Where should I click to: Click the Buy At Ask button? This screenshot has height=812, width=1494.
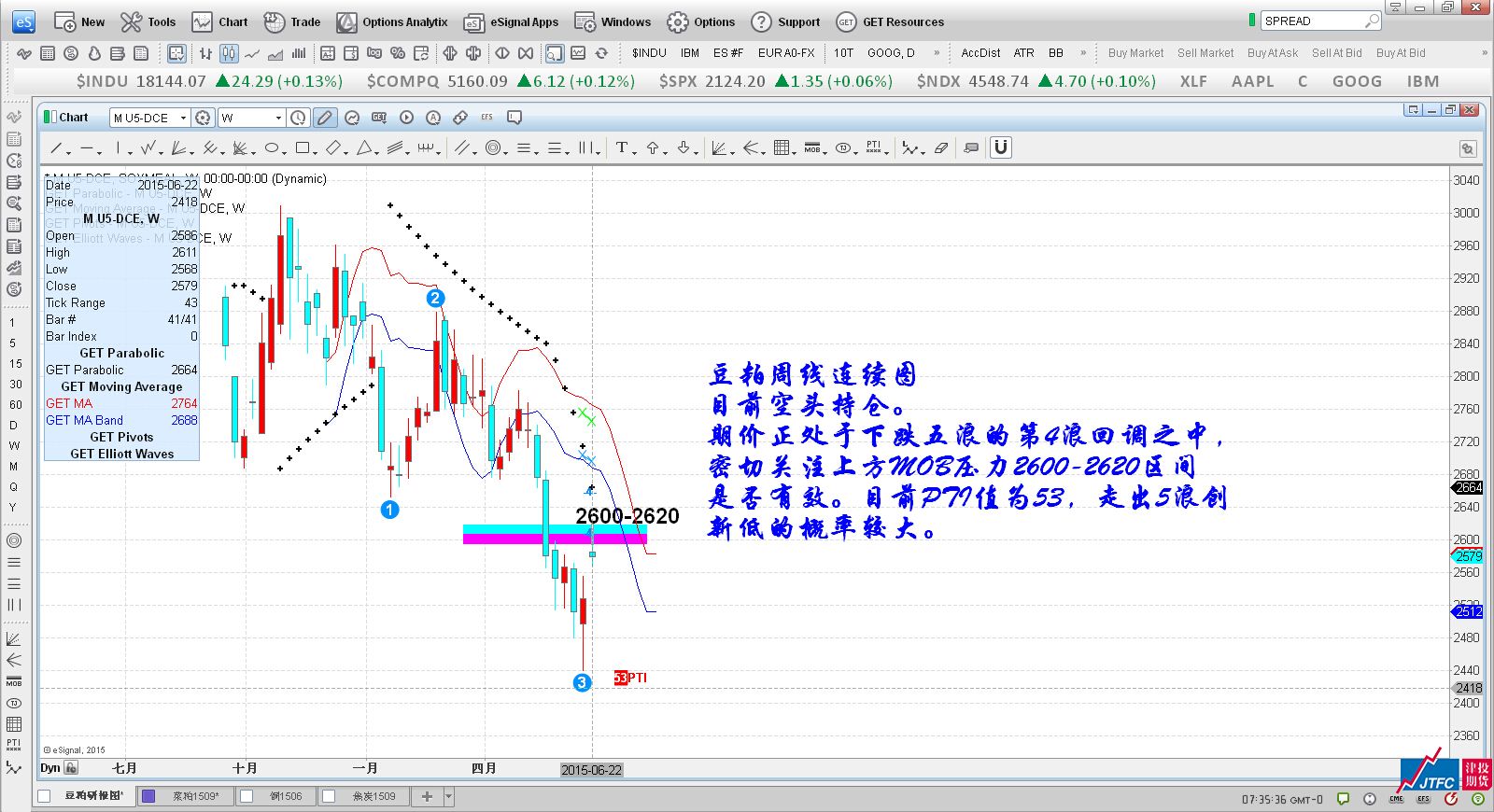pyautogui.click(x=1273, y=53)
